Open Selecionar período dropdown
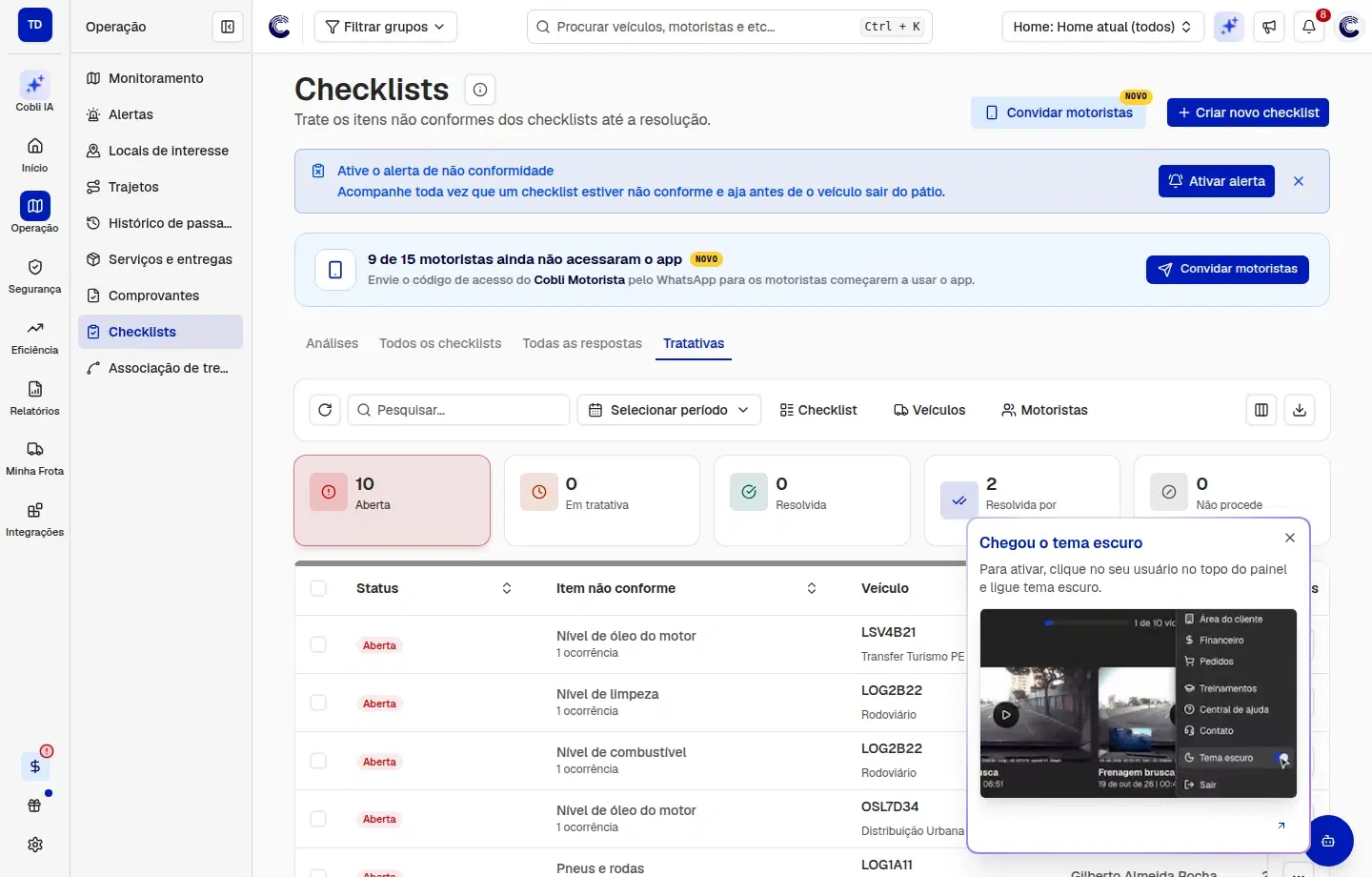 669,410
